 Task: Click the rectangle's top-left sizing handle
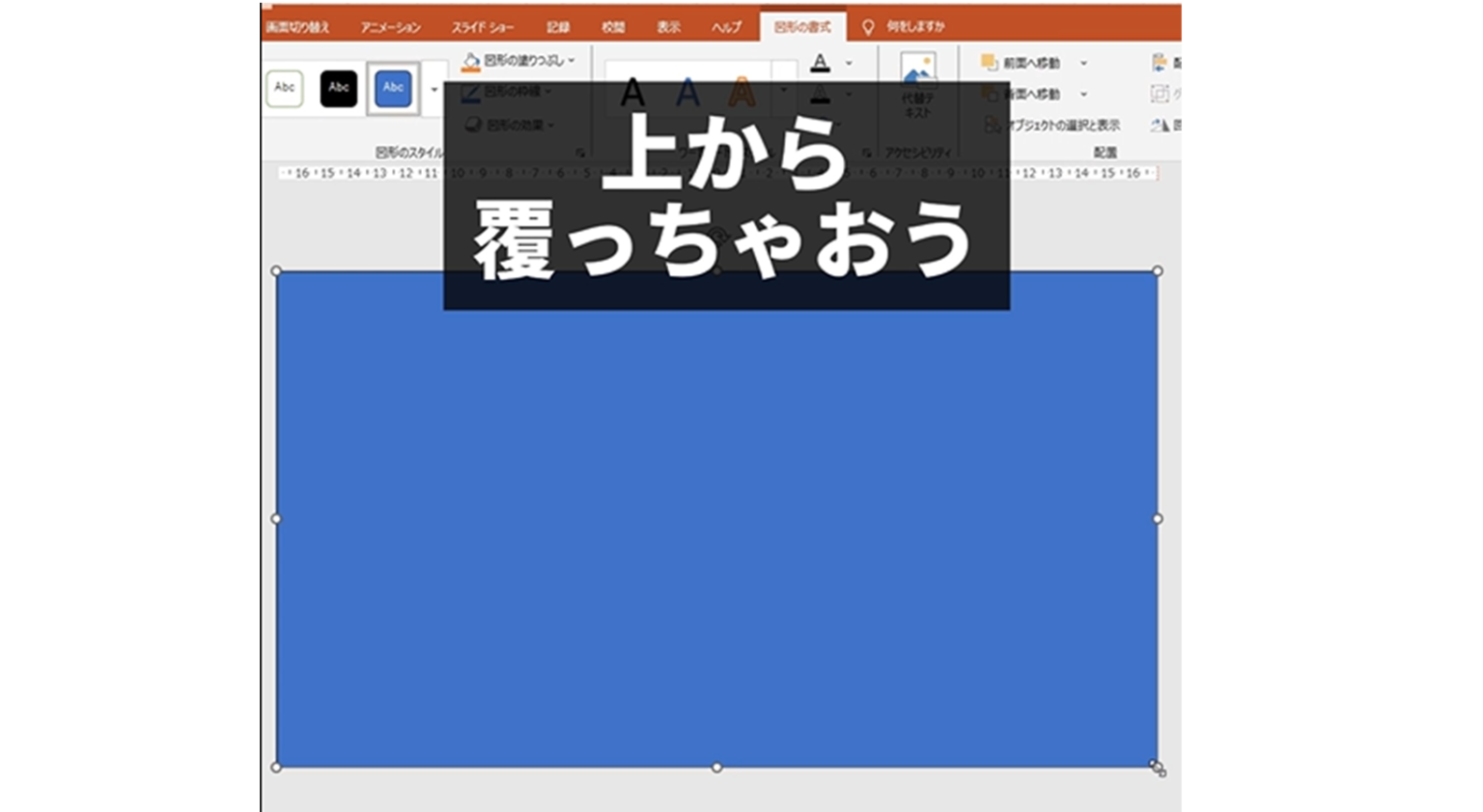point(276,271)
